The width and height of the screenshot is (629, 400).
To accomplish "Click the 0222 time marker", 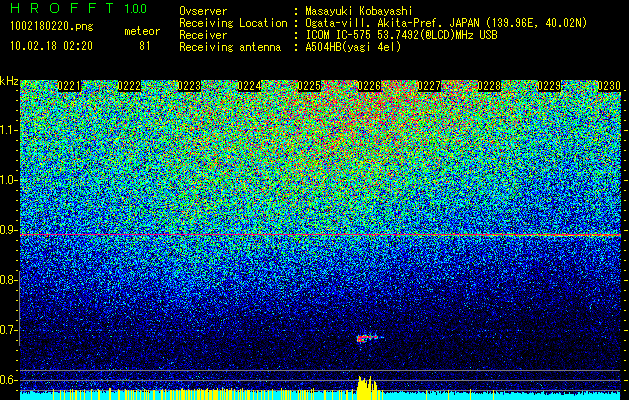I will click(x=129, y=86).
